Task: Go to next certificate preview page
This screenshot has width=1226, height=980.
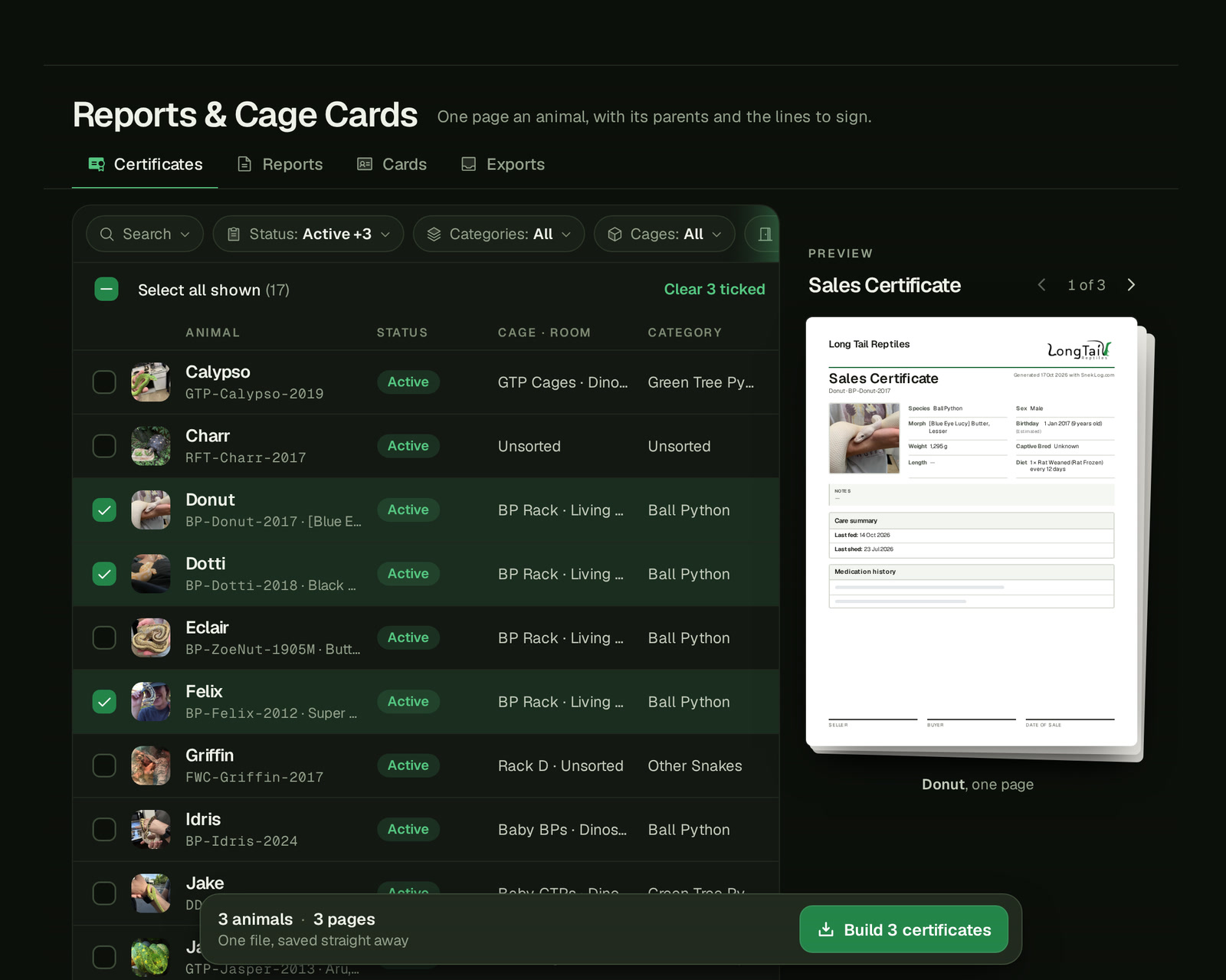Action: click(x=1131, y=285)
